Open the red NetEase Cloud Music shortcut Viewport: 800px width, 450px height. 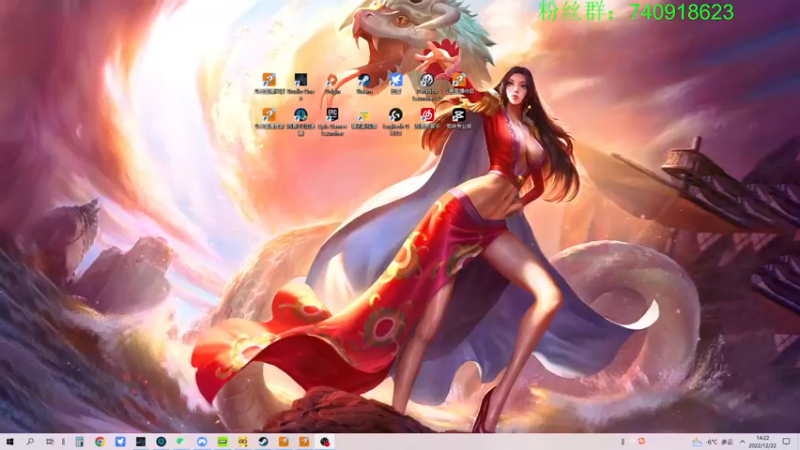tap(427, 118)
